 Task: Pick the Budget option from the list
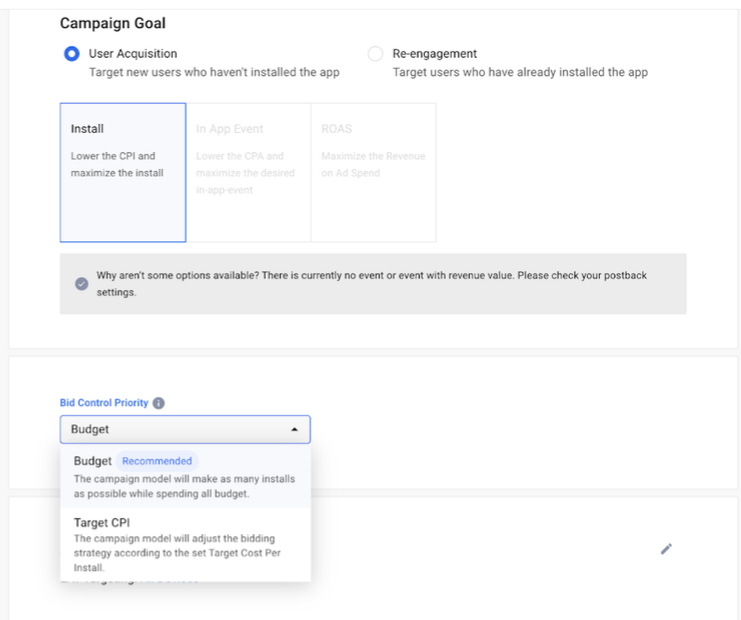93,461
